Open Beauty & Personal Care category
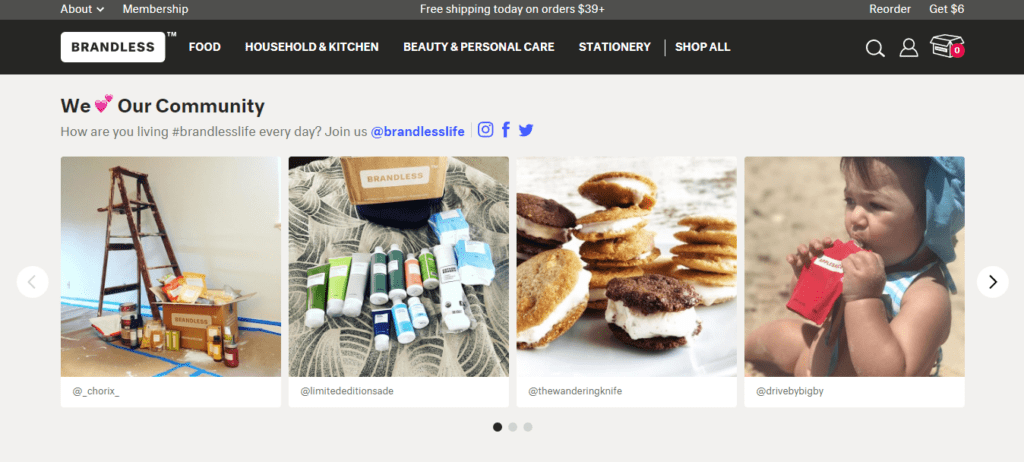Image resolution: width=1024 pixels, height=462 pixels. tap(479, 47)
